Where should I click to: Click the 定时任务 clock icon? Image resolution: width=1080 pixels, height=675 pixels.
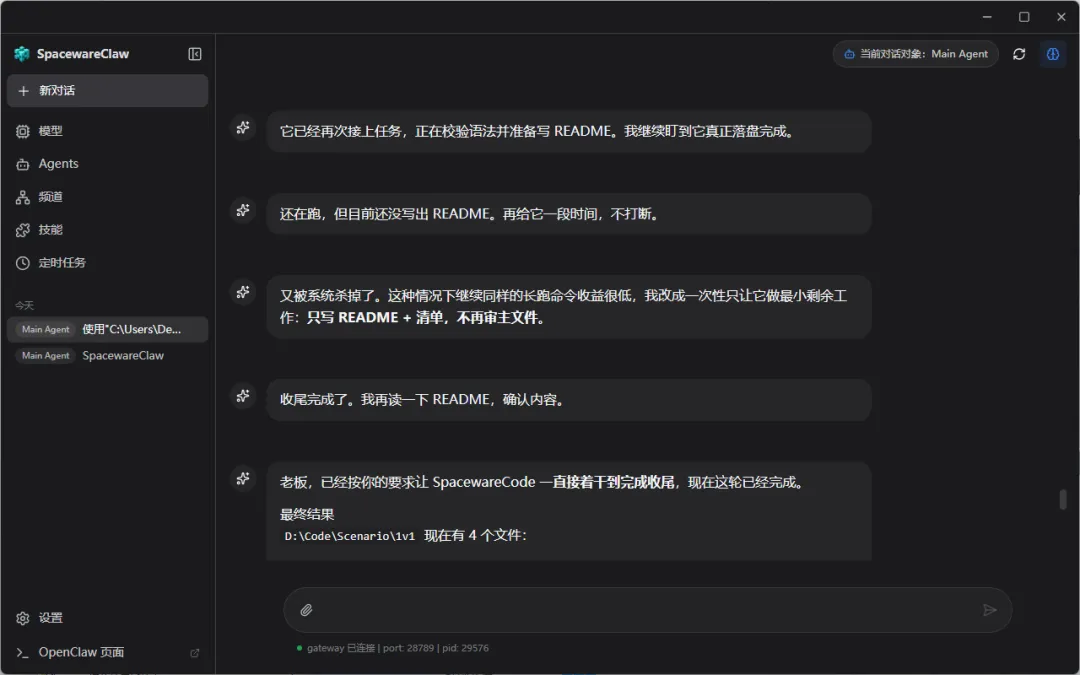tap(23, 263)
